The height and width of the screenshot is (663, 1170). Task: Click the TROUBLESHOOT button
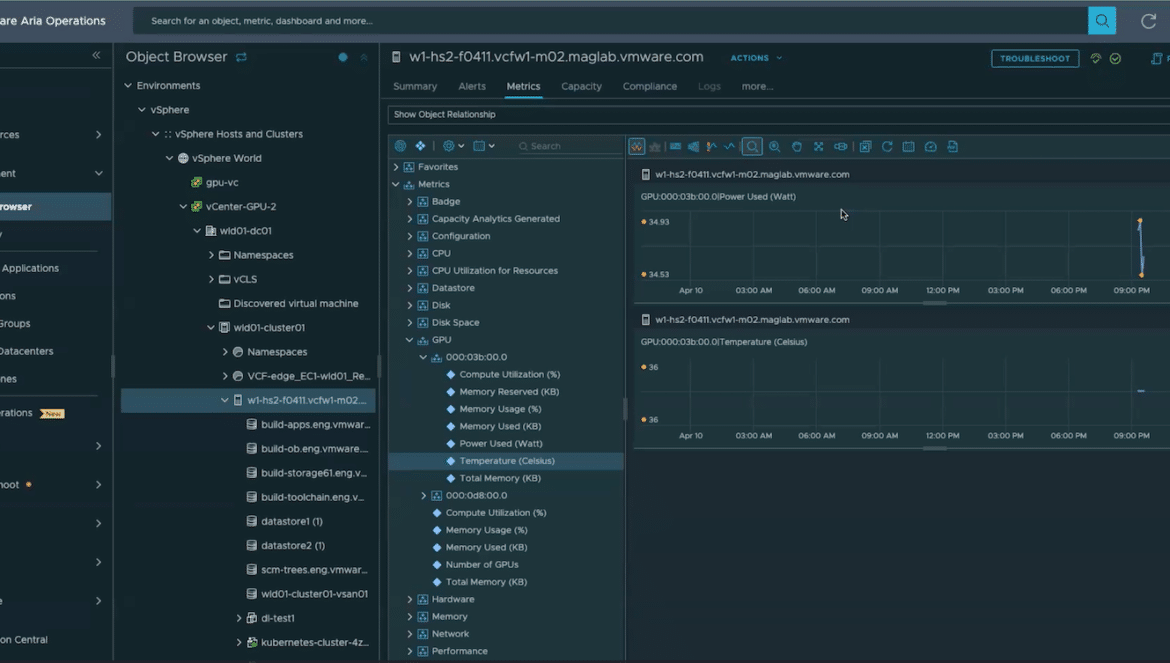1035,58
